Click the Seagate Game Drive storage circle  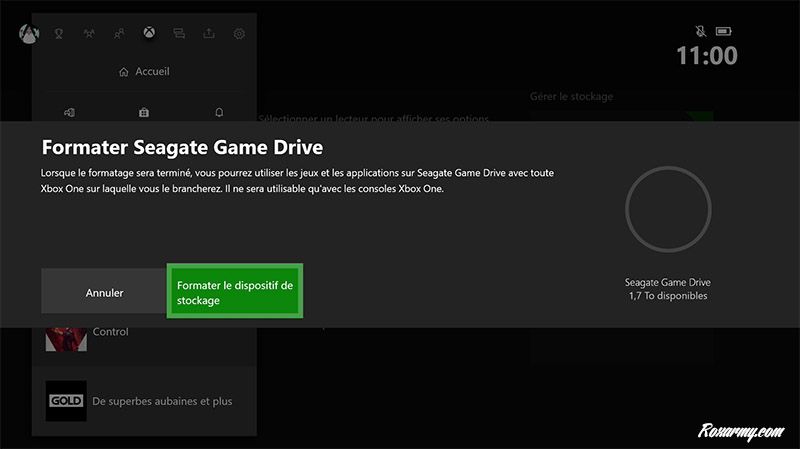click(x=667, y=208)
